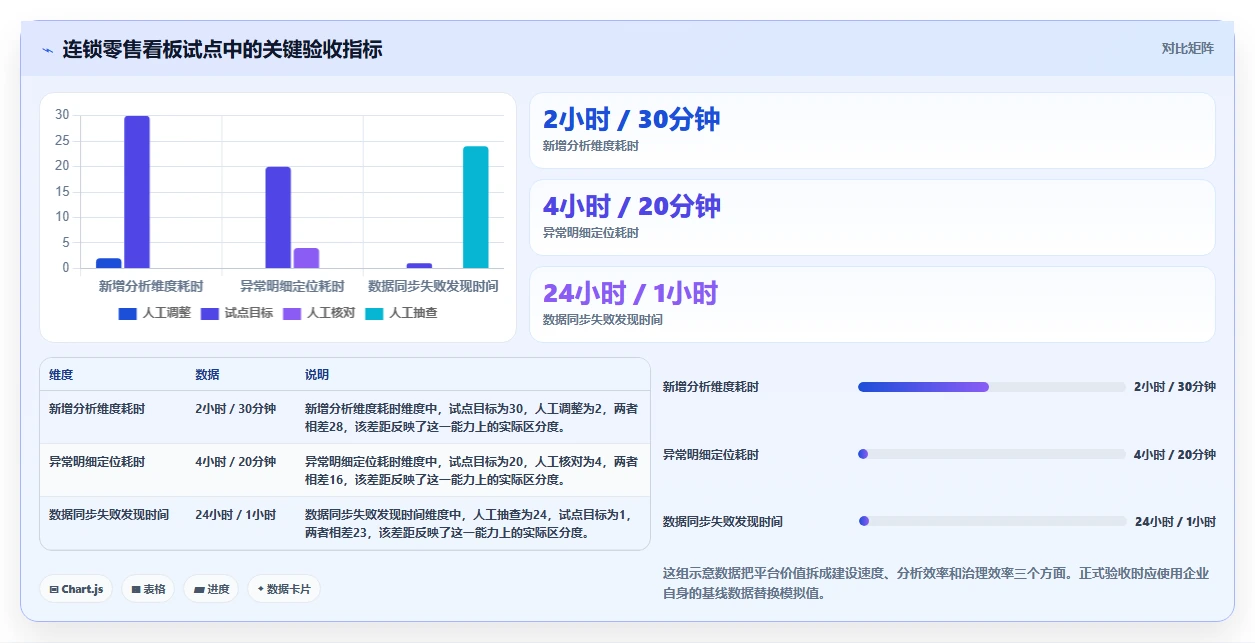Click progress label 新增分析维度耗时
Screen dimensions: 1255x643
(711, 387)
